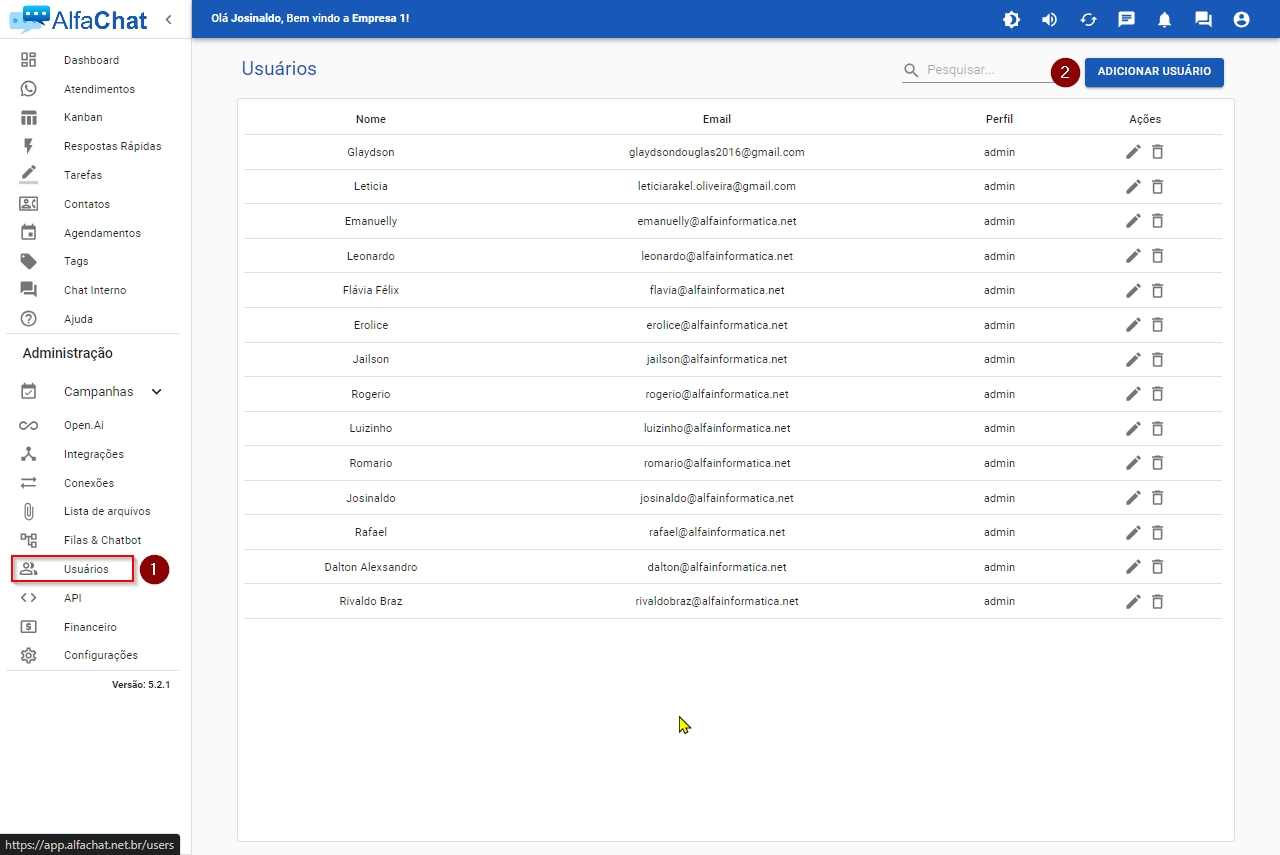Delete user Leticia with trash icon

click(1157, 187)
